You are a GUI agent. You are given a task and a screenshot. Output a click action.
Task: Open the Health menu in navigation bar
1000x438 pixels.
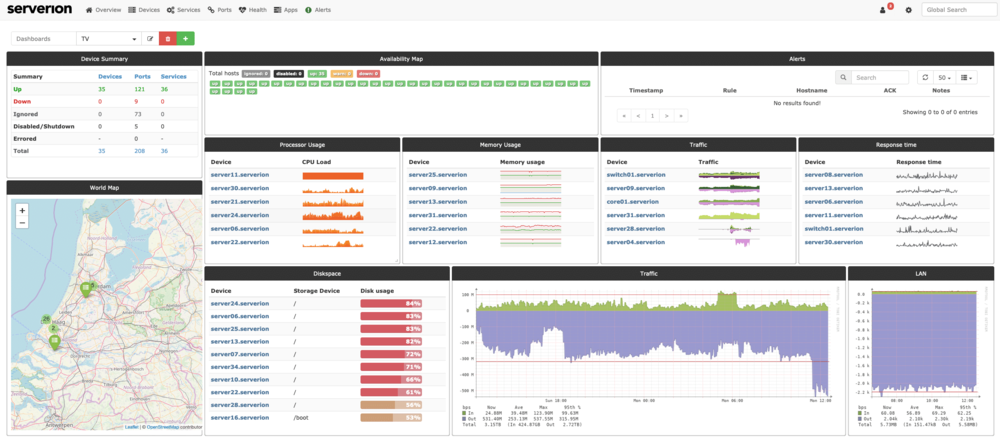[x=251, y=10]
